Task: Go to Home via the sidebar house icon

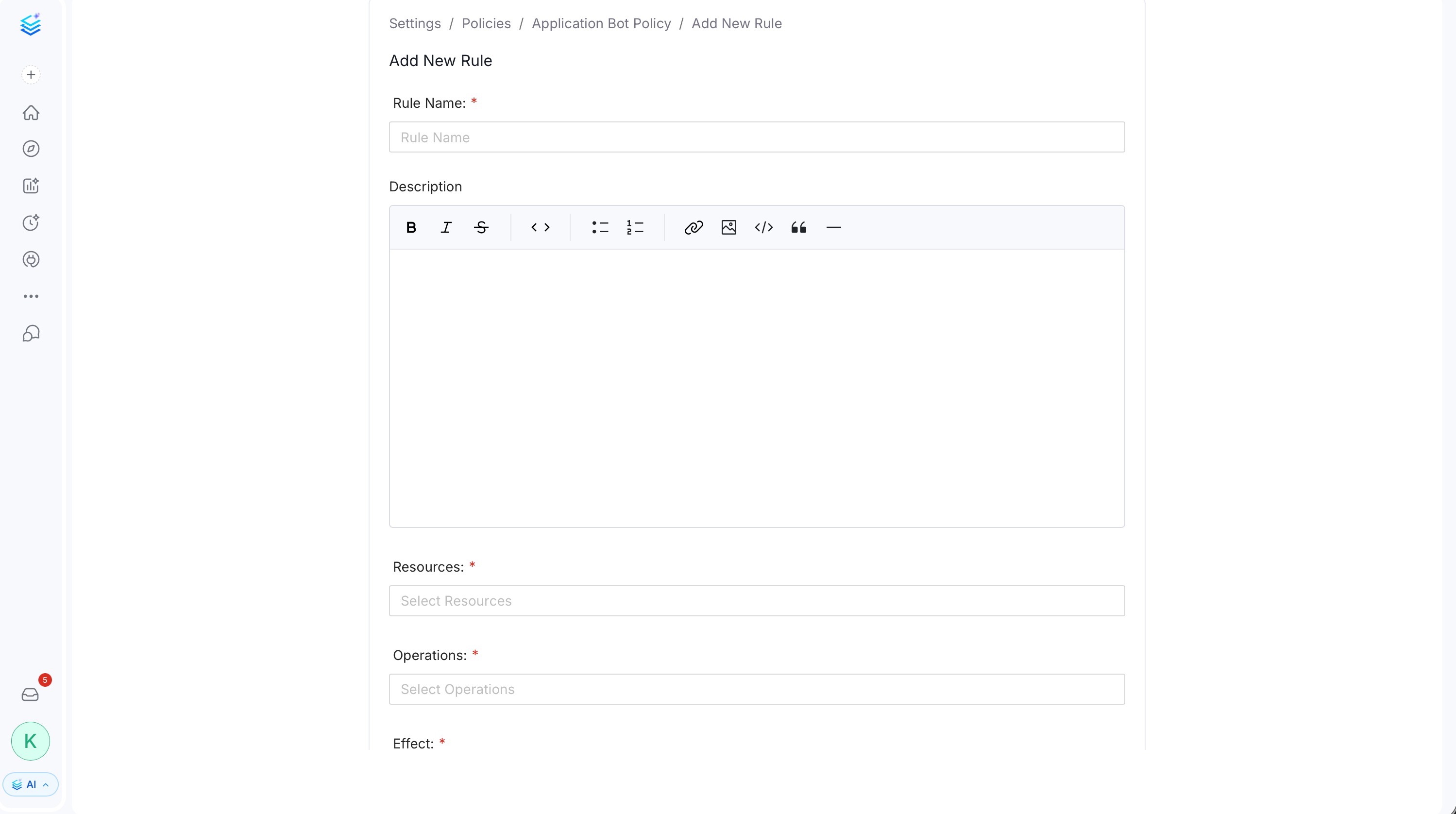Action: [31, 113]
